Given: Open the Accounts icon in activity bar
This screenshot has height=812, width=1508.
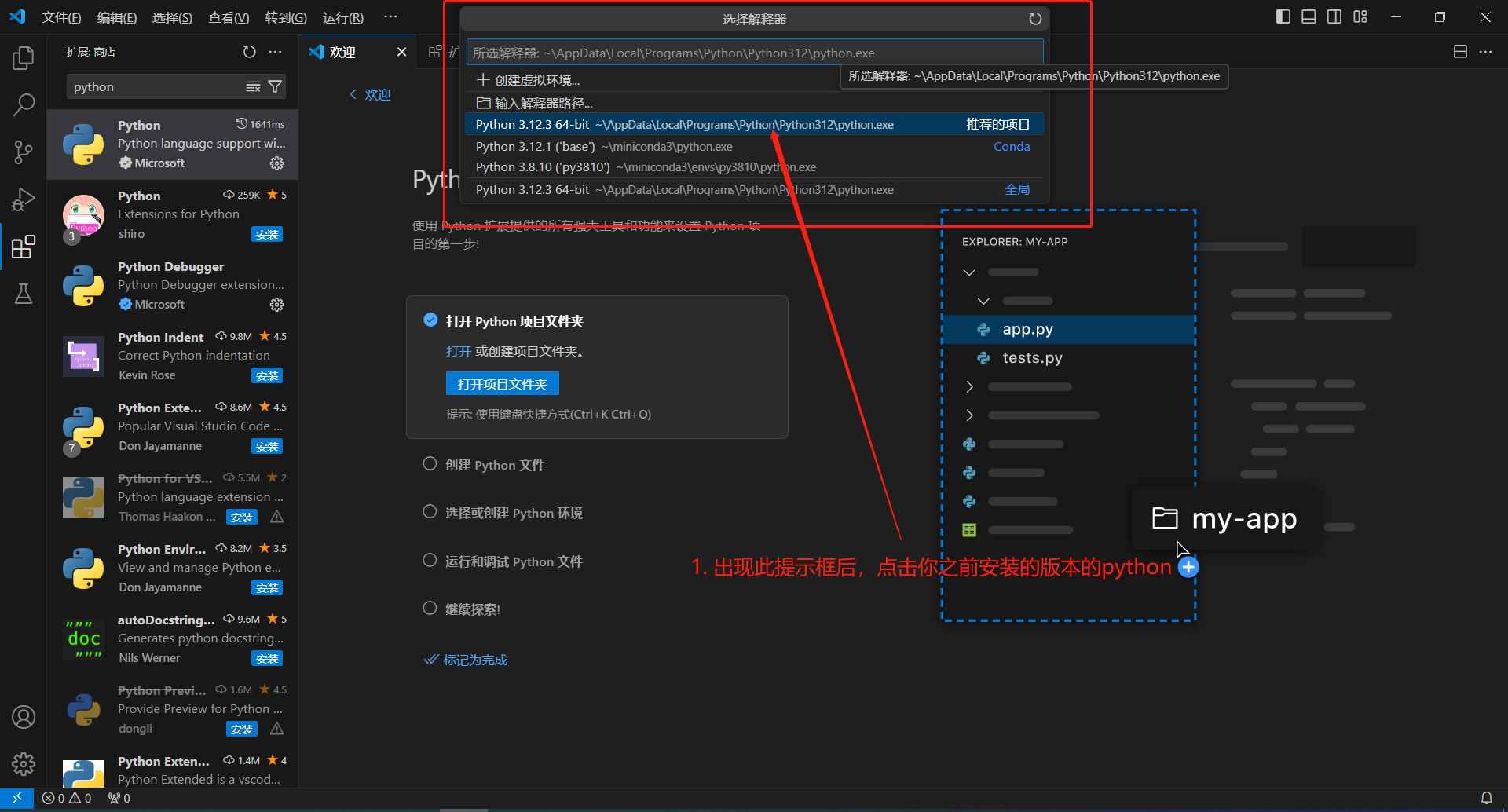Looking at the screenshot, I should 24,717.
